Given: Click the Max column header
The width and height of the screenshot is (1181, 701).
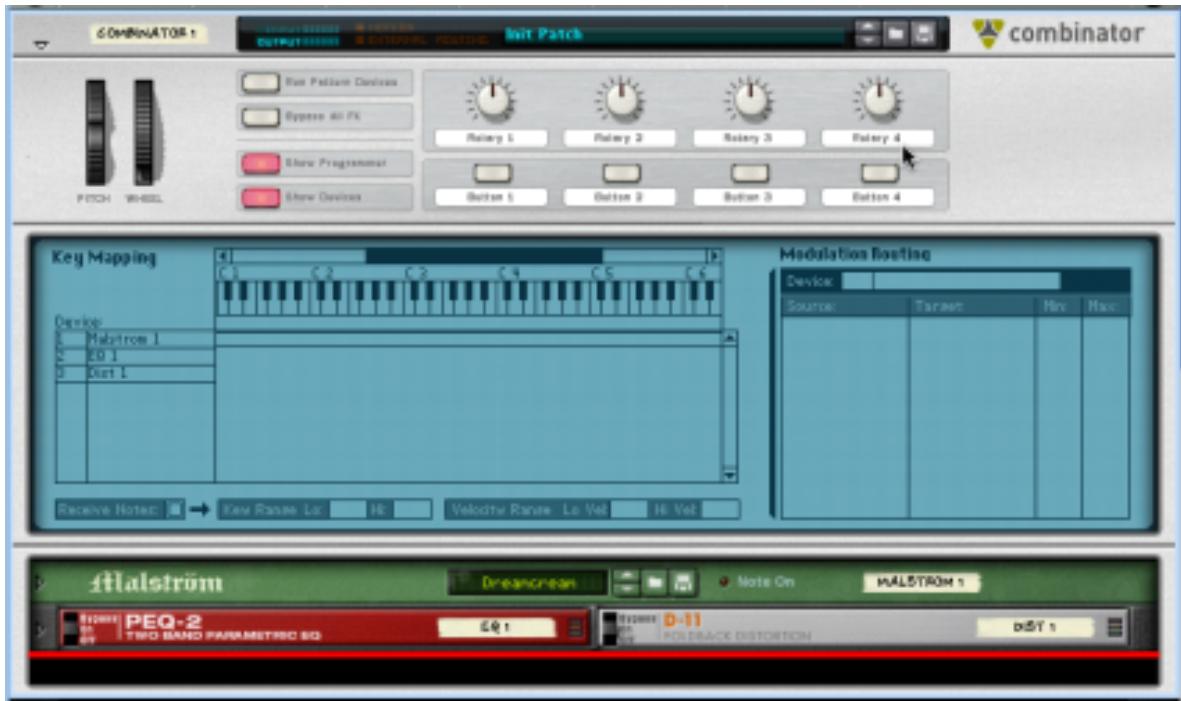Looking at the screenshot, I should (1106, 306).
